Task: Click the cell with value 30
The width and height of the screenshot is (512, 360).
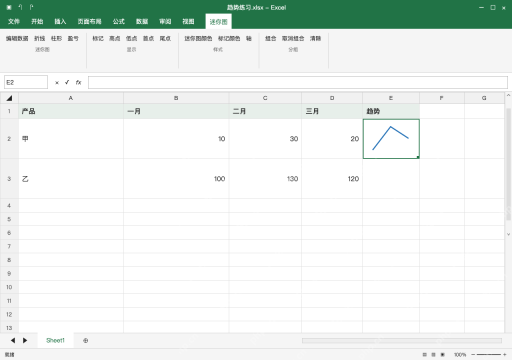Action: pyautogui.click(x=265, y=139)
